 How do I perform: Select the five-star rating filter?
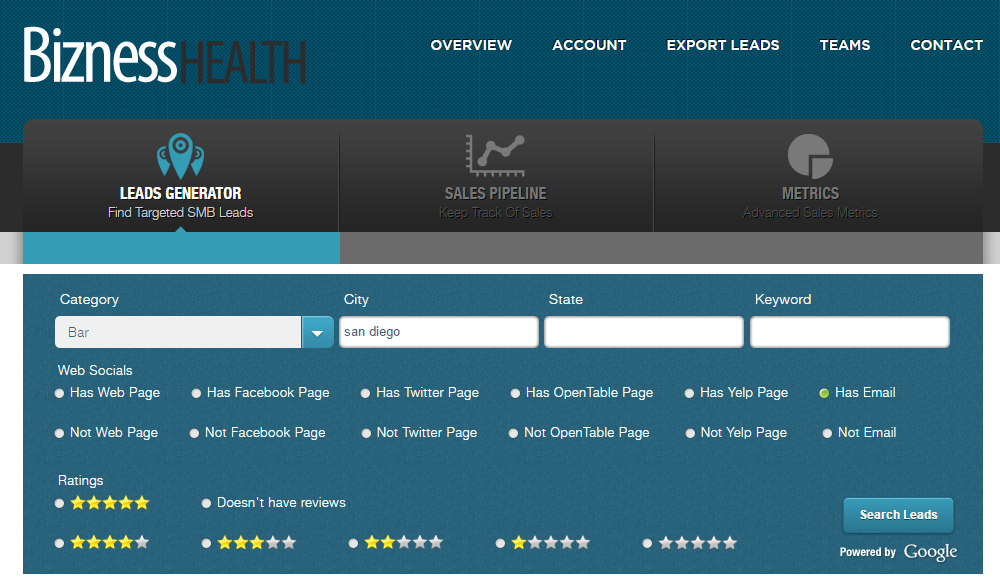pyautogui.click(x=60, y=503)
